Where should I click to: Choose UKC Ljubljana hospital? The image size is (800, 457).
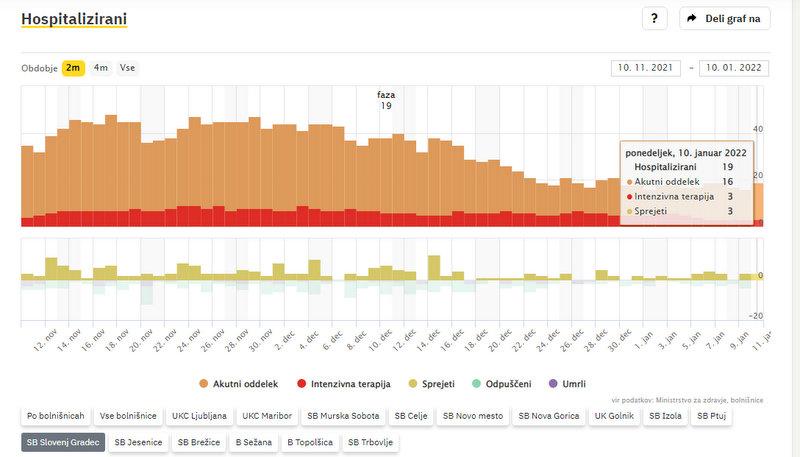(x=199, y=415)
